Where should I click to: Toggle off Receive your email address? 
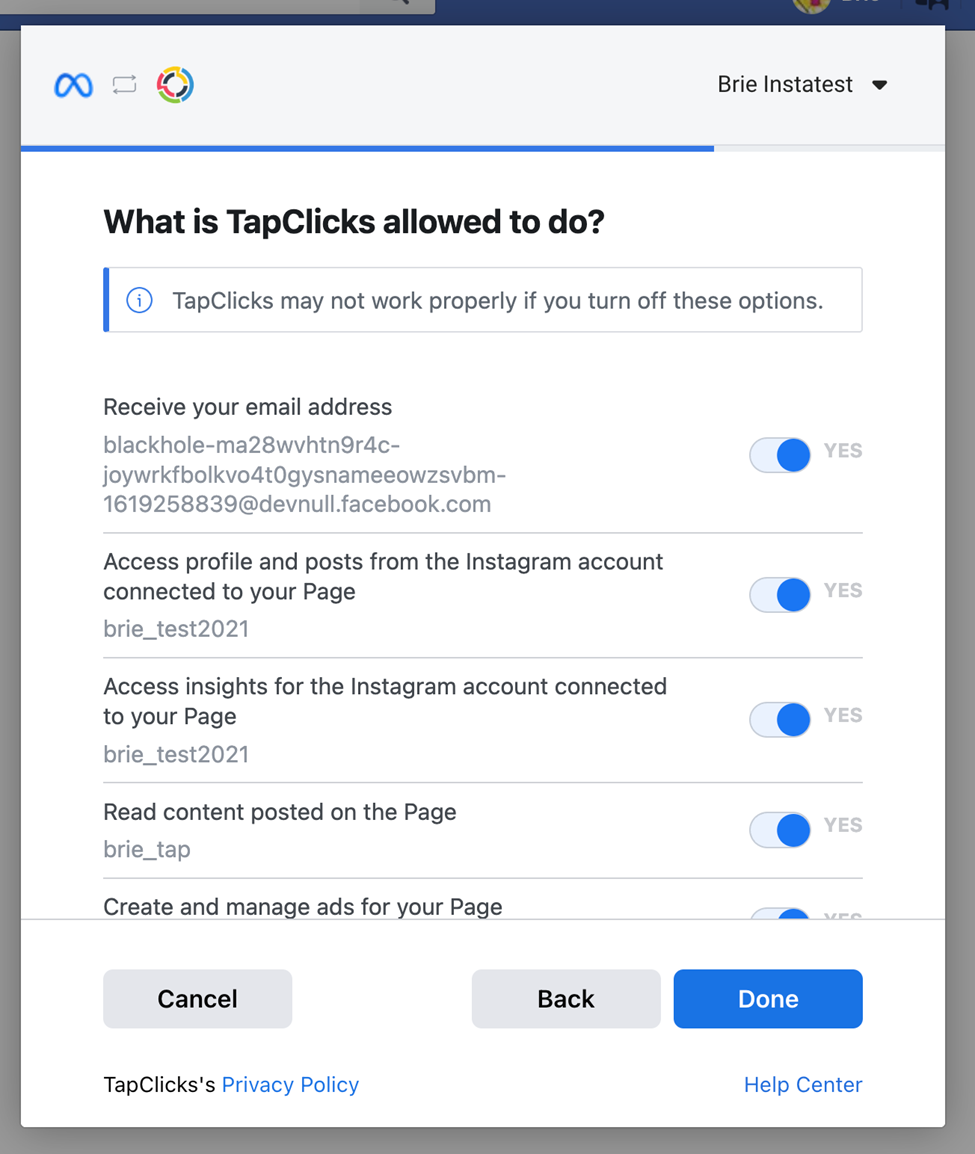[780, 455]
